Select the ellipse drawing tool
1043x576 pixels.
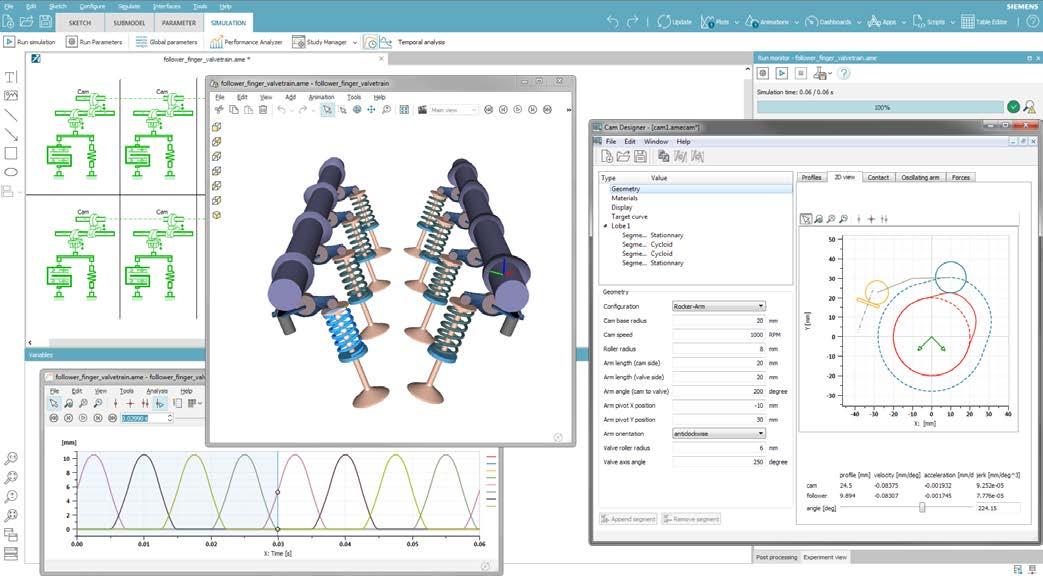coord(11,172)
